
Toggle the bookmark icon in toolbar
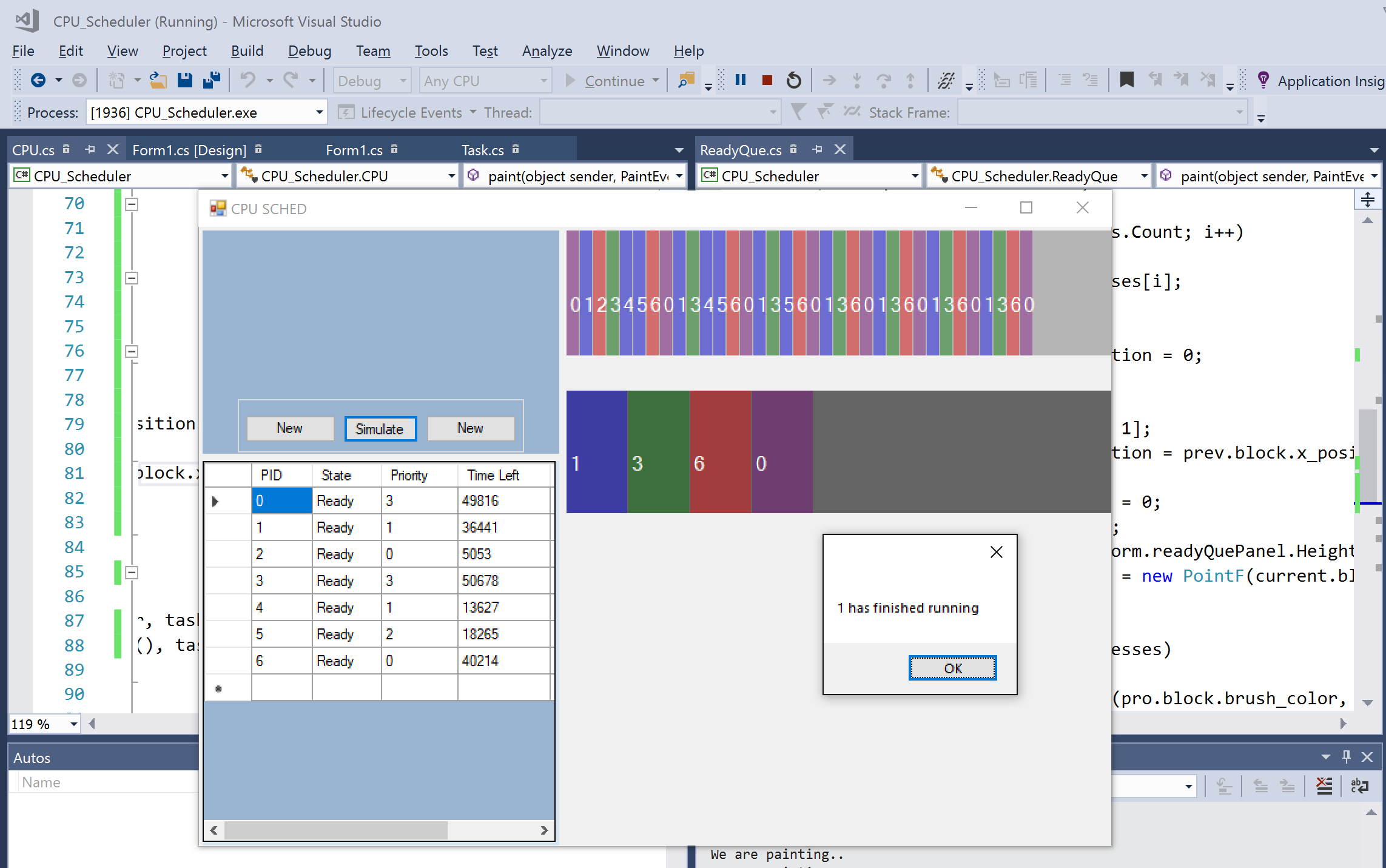(x=1126, y=80)
